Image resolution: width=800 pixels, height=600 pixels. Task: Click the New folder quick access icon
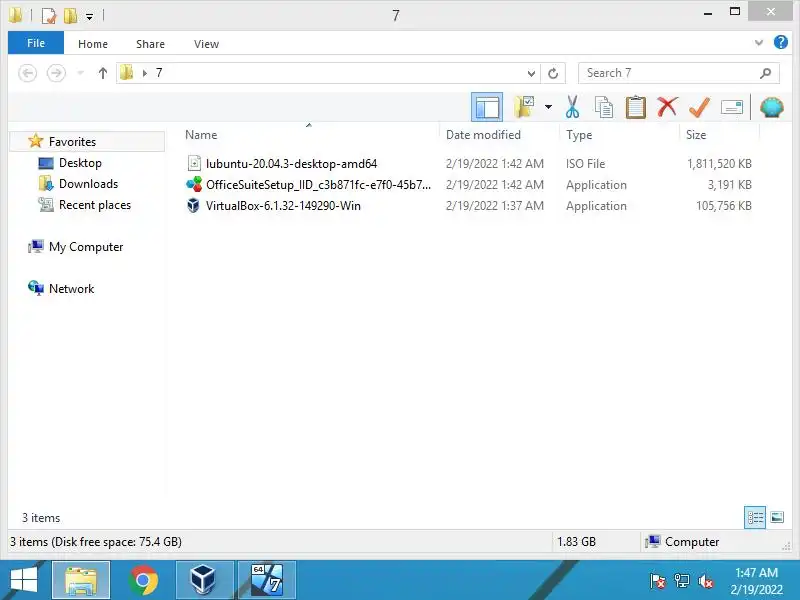coord(70,16)
